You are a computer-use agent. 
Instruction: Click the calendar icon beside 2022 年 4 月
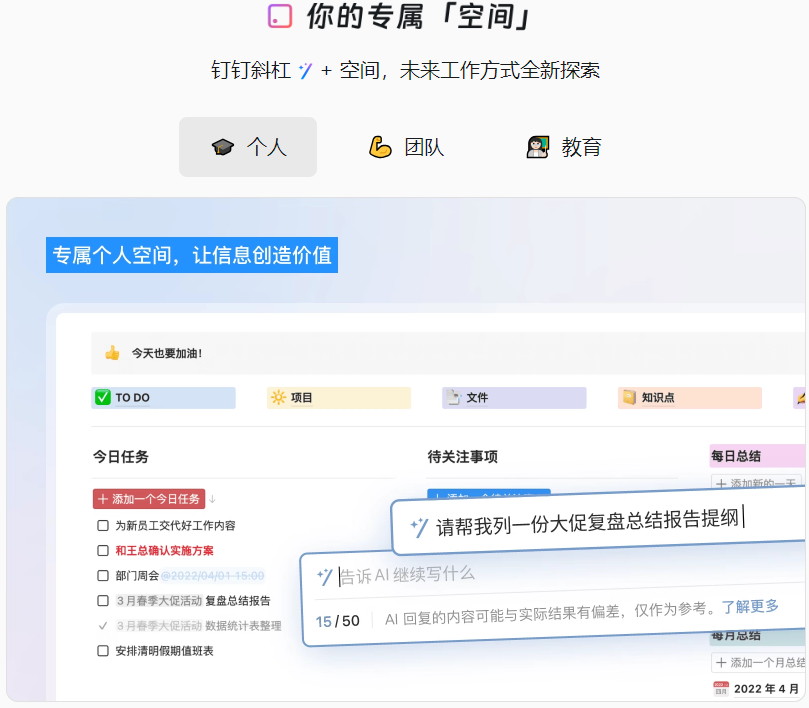pos(721,689)
